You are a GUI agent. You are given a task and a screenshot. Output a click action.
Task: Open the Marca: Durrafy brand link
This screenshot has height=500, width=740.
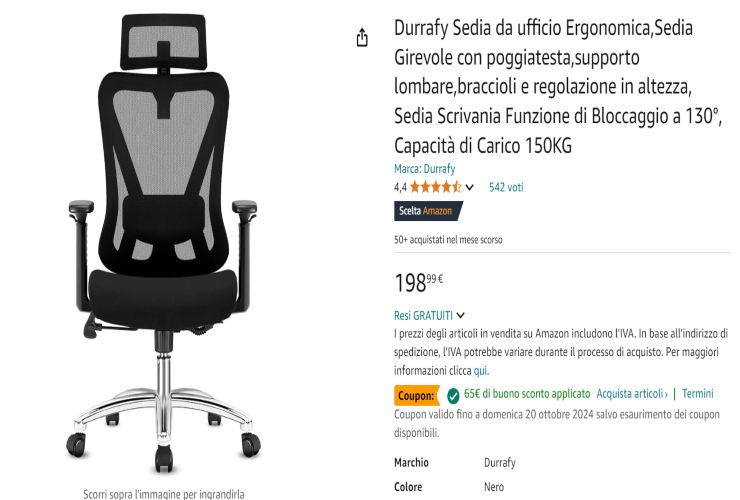tap(424, 169)
